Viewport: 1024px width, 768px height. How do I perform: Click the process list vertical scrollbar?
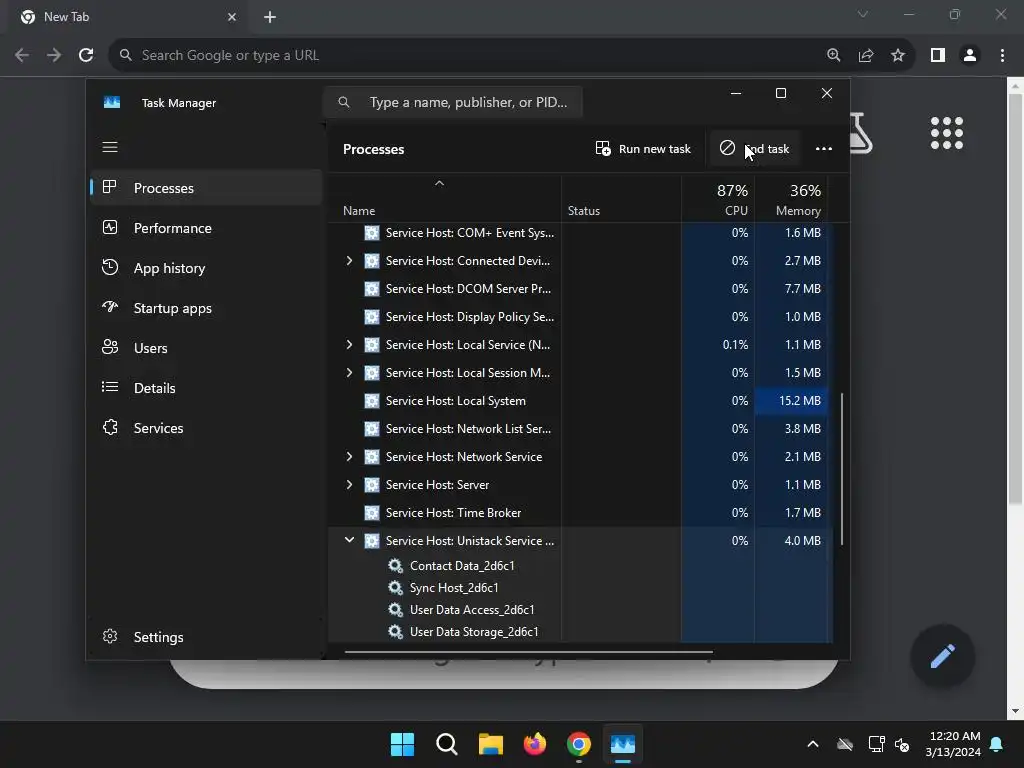click(841, 469)
